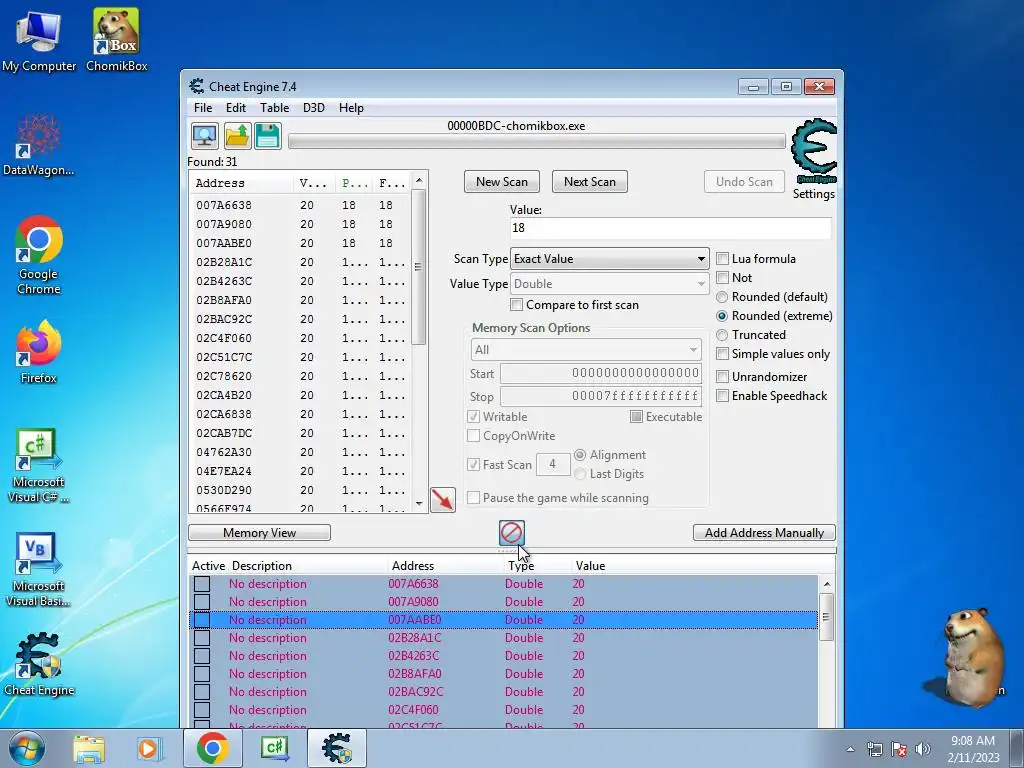Click Add Address Manually button
Viewport: 1024px width, 768px height.
coord(764,533)
